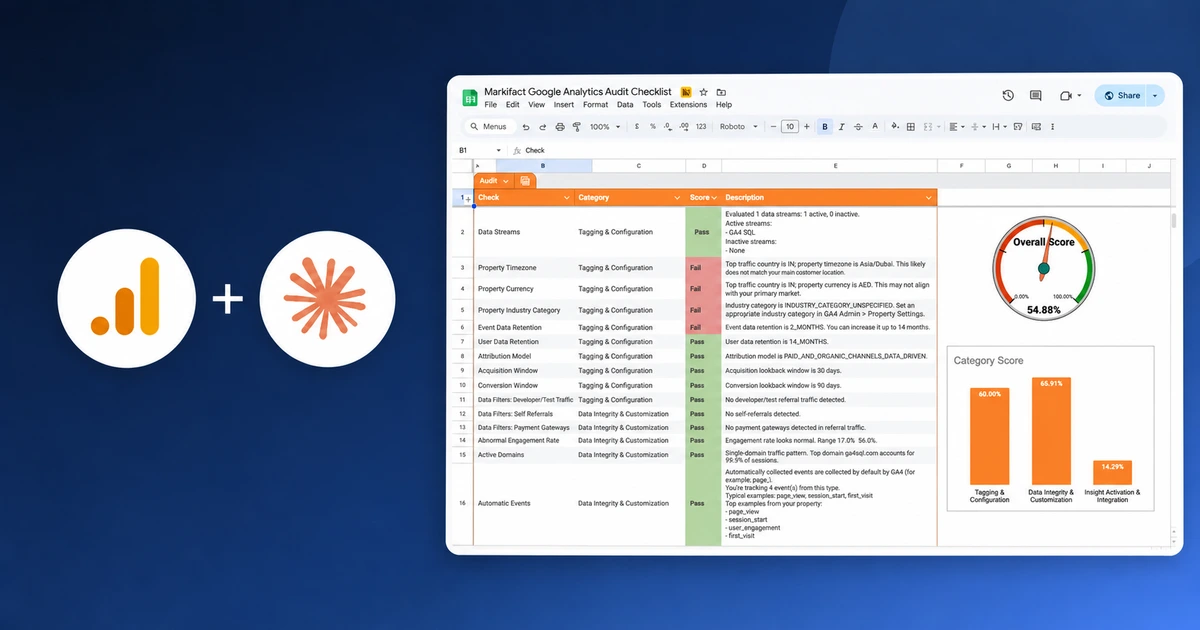Click the Fail score for Property Currency
The width and height of the screenshot is (1200, 630).
pyautogui.click(x=703, y=289)
